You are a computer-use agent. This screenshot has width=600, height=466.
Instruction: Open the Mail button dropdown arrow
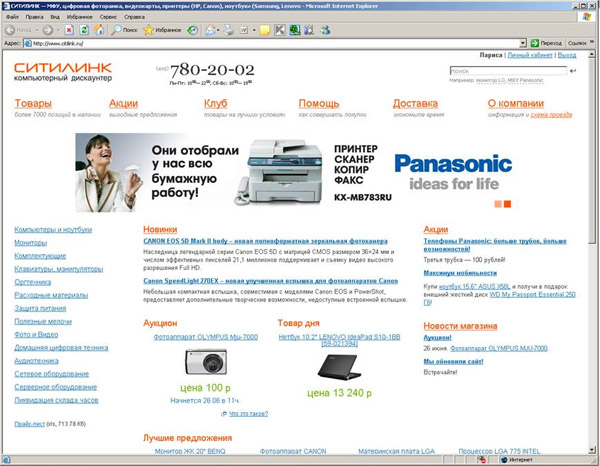218,30
